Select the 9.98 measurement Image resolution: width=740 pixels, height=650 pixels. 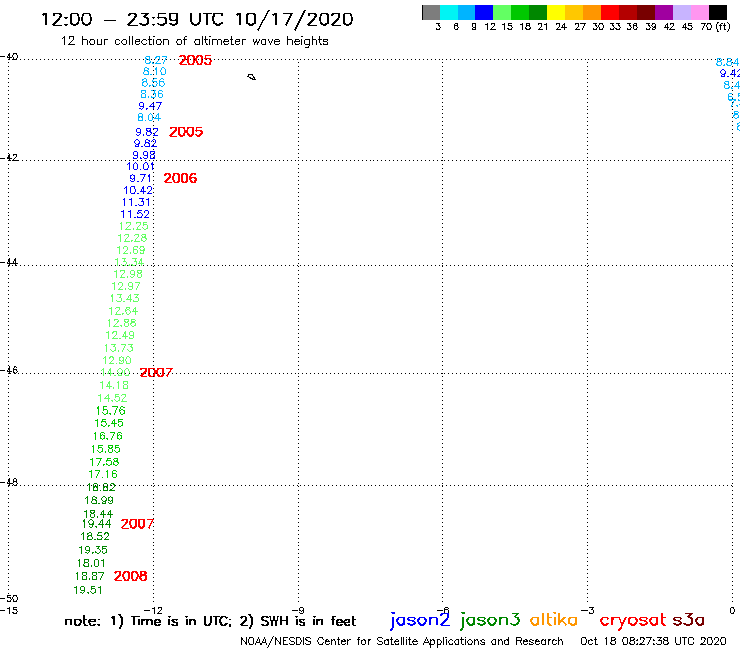coord(144,155)
